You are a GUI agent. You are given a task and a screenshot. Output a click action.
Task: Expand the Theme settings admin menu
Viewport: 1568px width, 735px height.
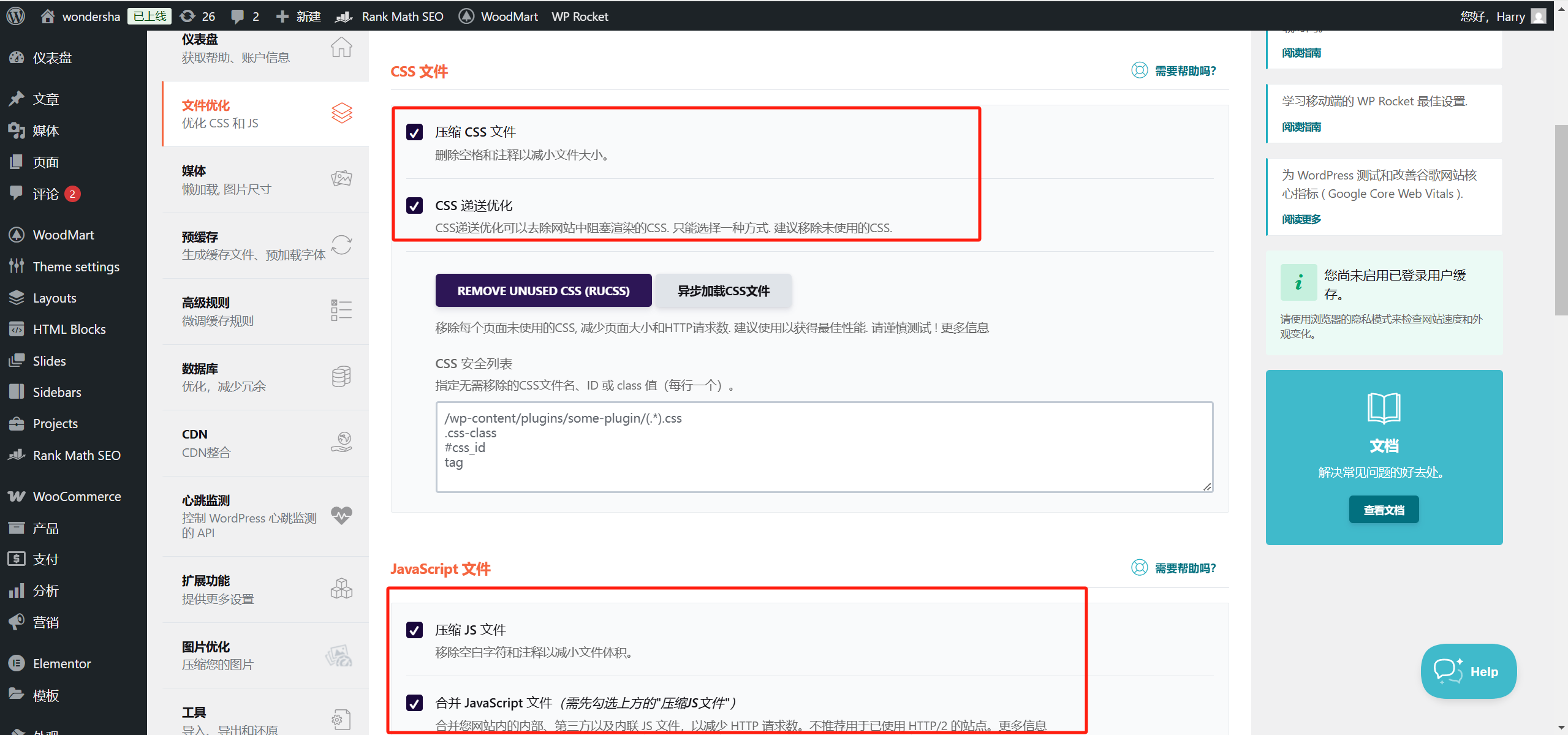[76, 267]
